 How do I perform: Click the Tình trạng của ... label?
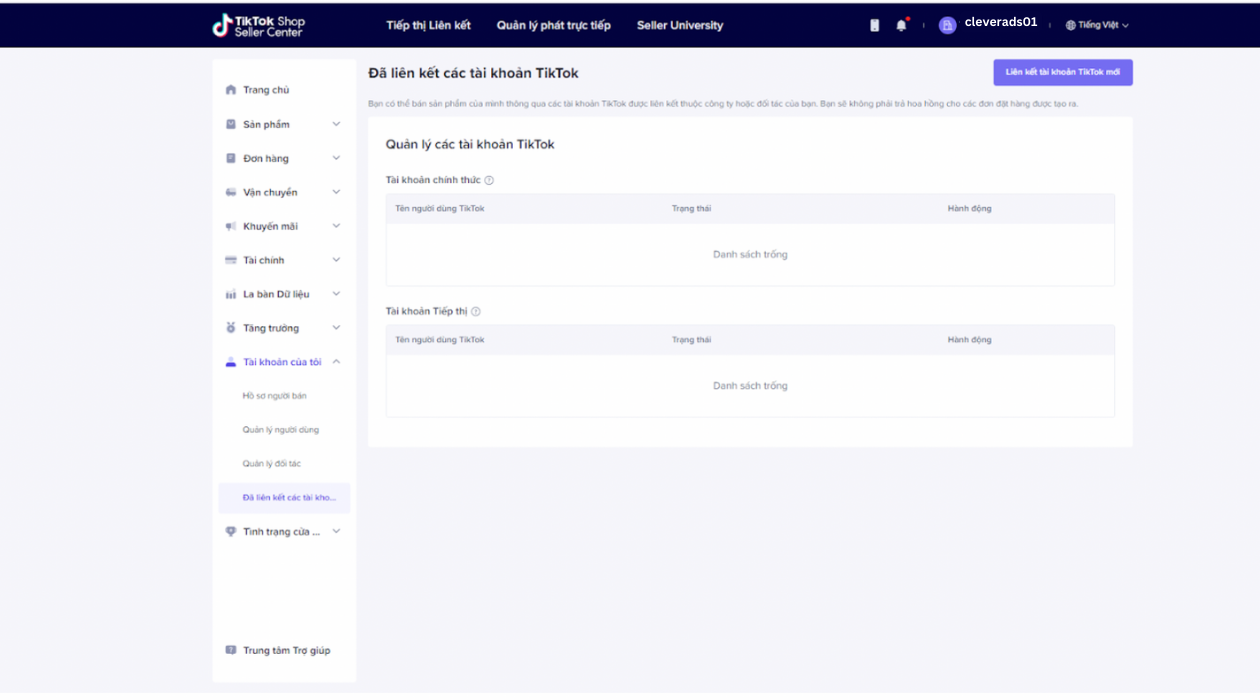(282, 532)
